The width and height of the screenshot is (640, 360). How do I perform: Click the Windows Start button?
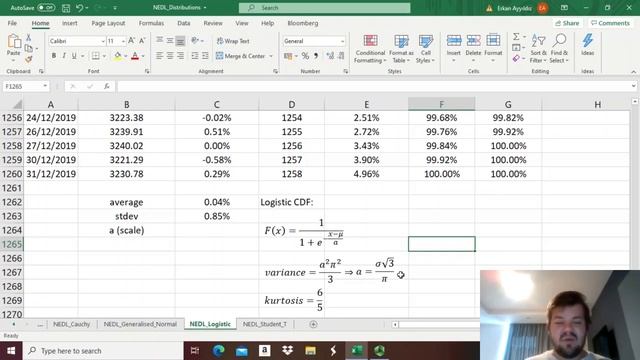pyautogui.click(x=11, y=351)
